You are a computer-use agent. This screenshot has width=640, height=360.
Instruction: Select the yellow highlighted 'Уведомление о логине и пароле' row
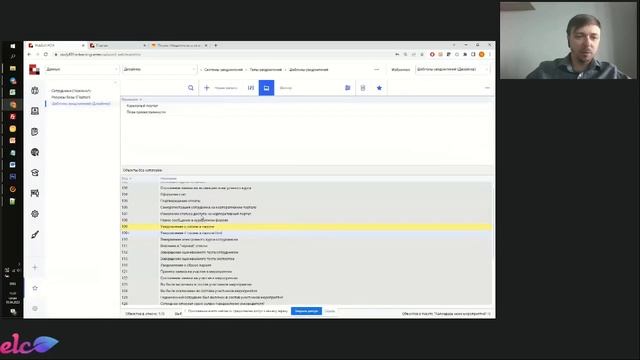tap(307, 227)
